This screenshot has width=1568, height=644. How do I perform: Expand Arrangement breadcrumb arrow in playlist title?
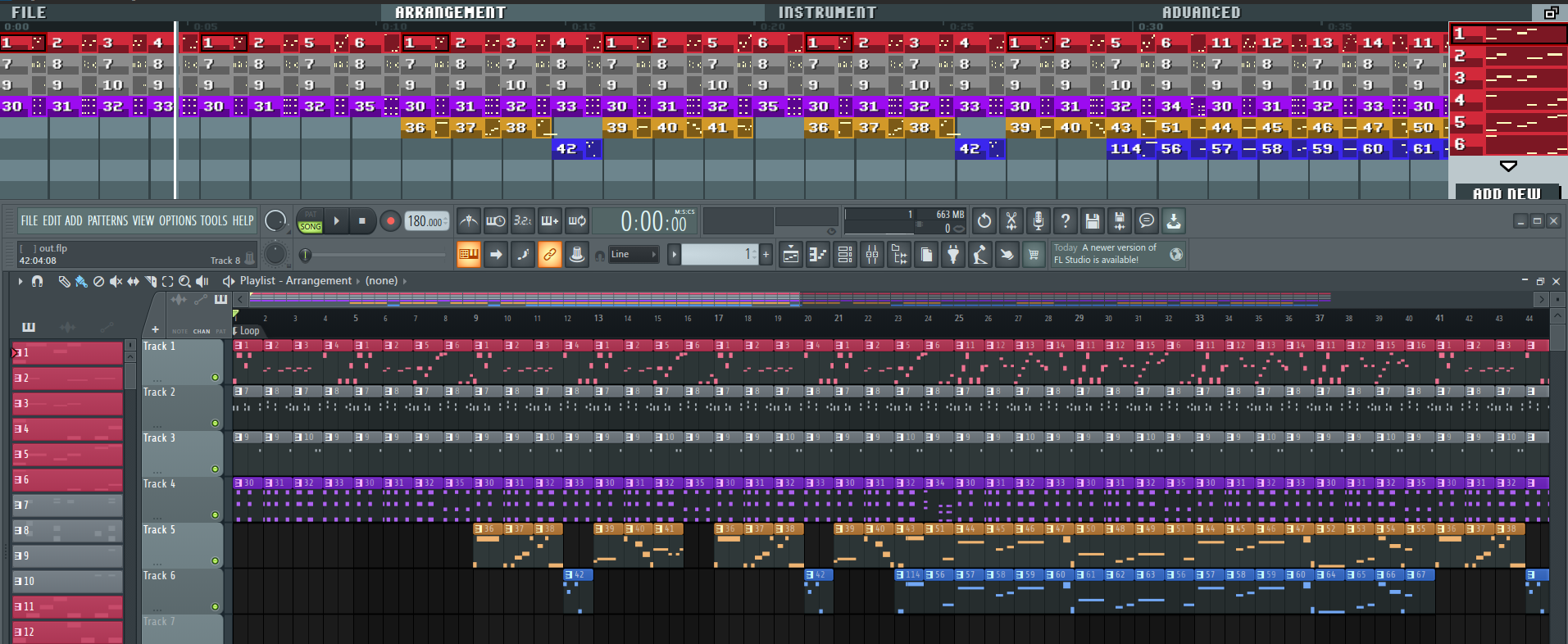pos(357,281)
